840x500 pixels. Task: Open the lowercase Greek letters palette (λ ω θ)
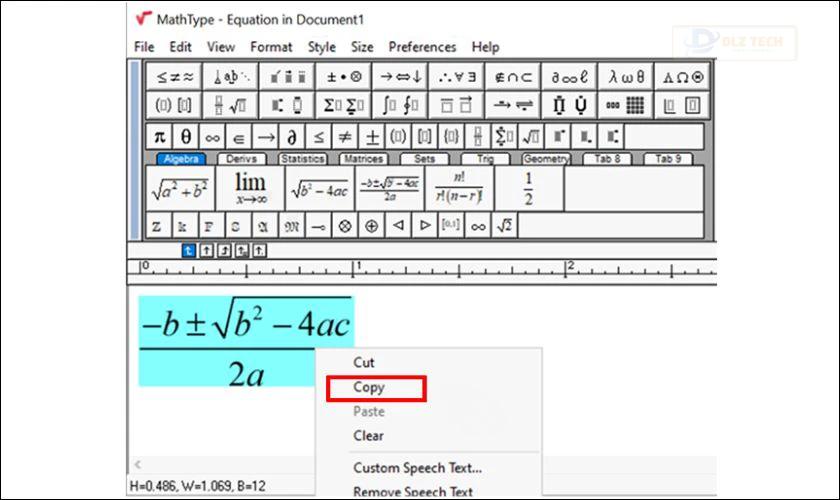(x=626, y=77)
